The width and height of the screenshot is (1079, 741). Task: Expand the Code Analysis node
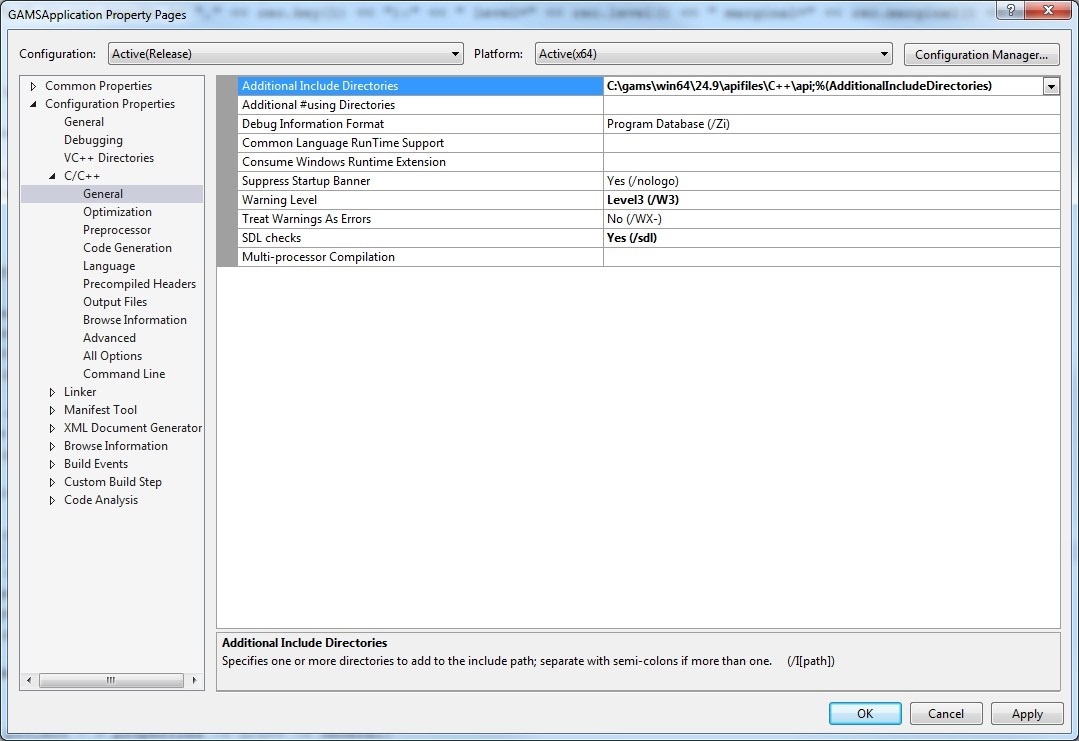pos(52,500)
